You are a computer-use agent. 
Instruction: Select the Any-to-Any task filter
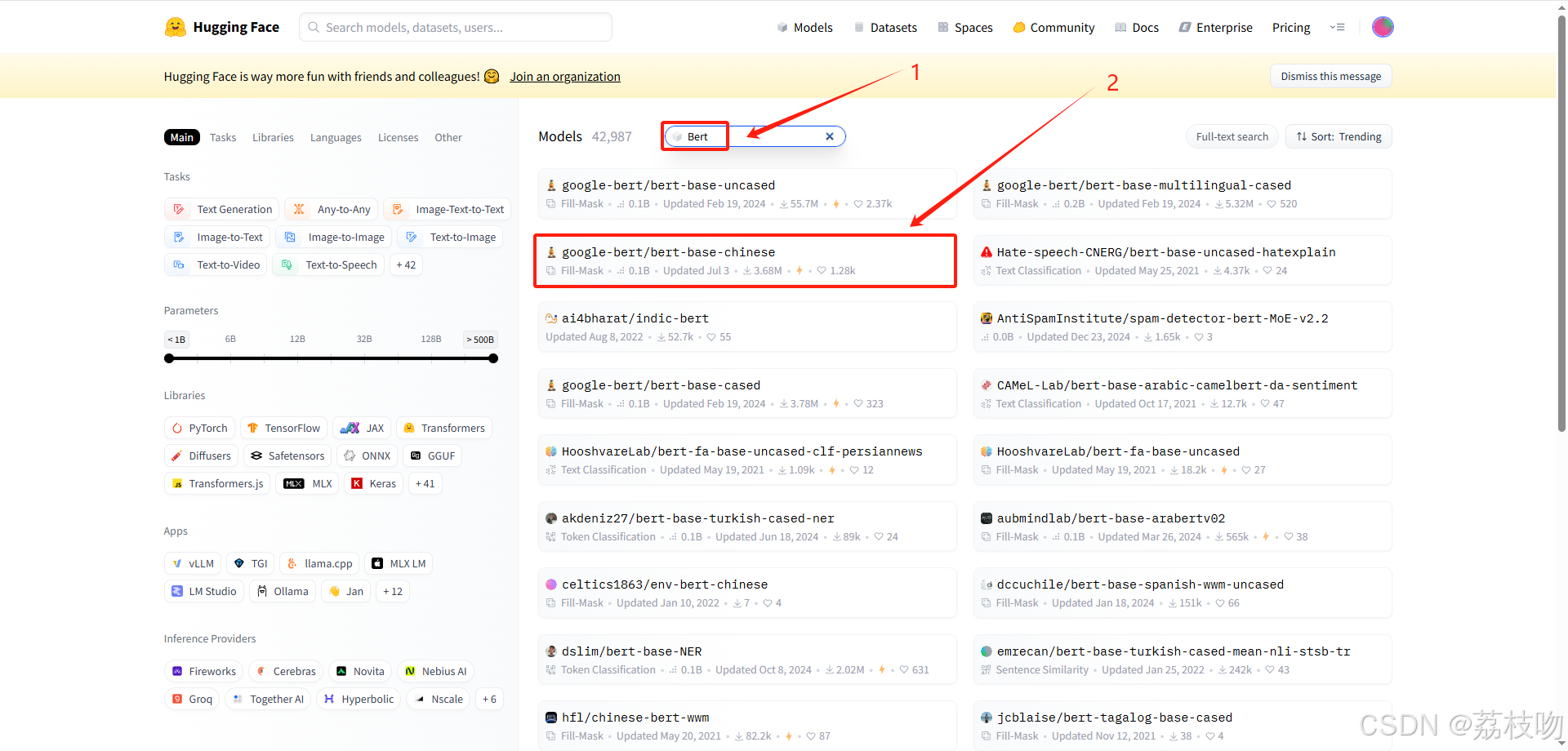click(332, 209)
